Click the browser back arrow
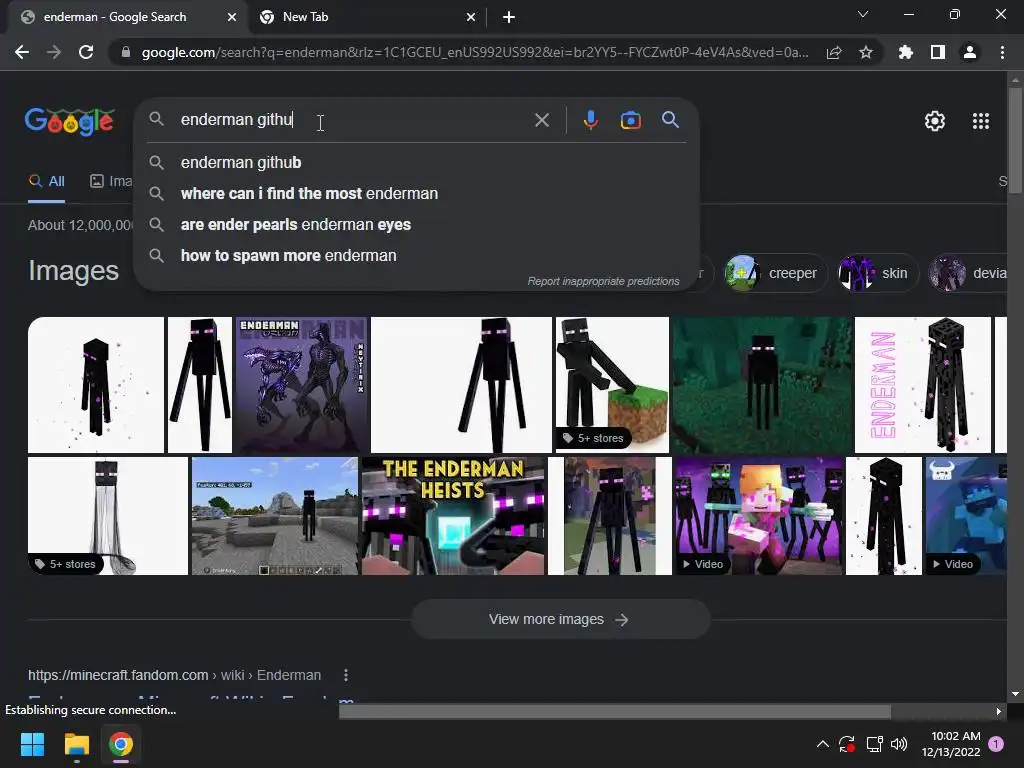 (x=22, y=52)
